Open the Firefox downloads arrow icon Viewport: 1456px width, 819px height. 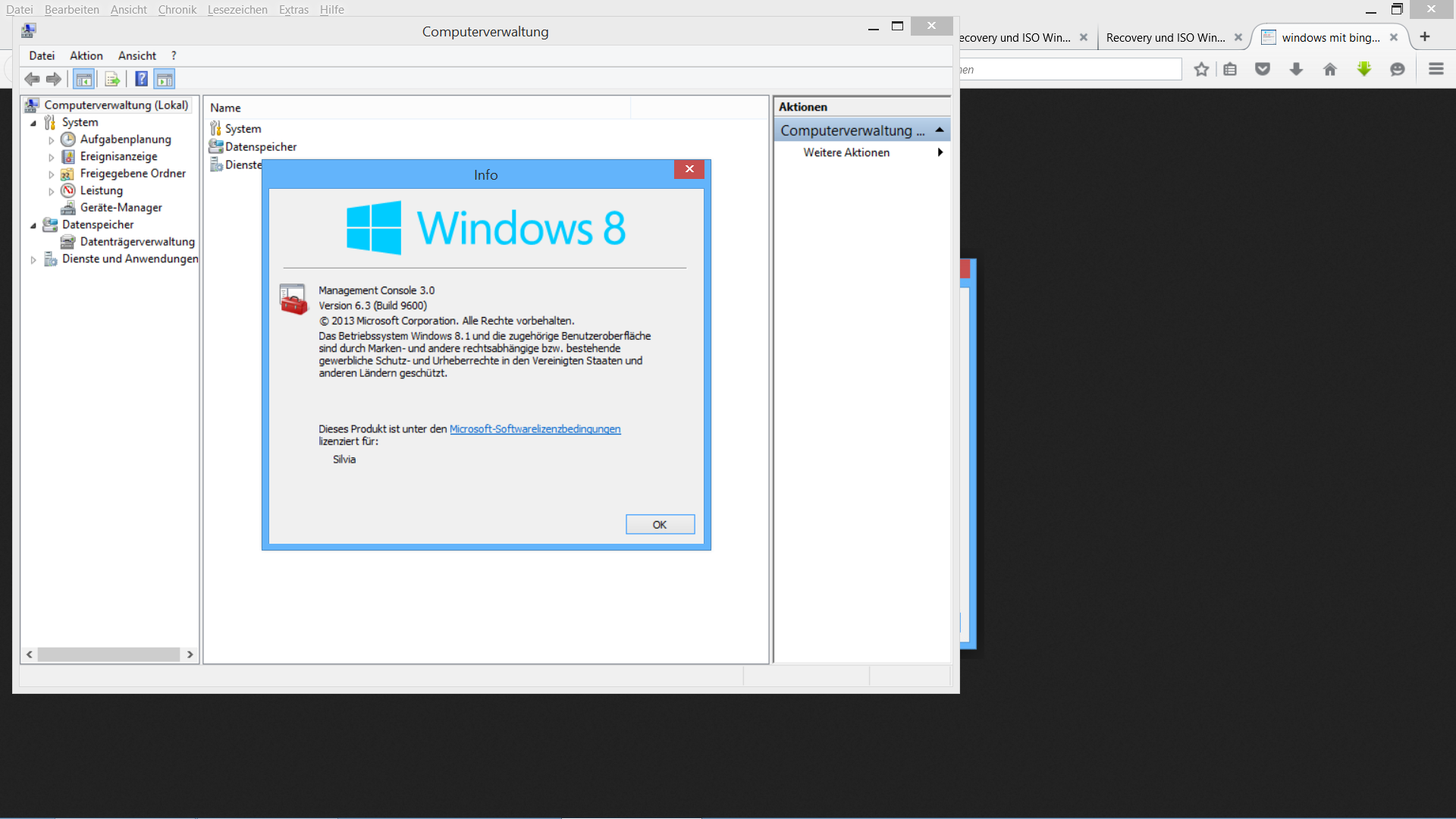click(1296, 70)
